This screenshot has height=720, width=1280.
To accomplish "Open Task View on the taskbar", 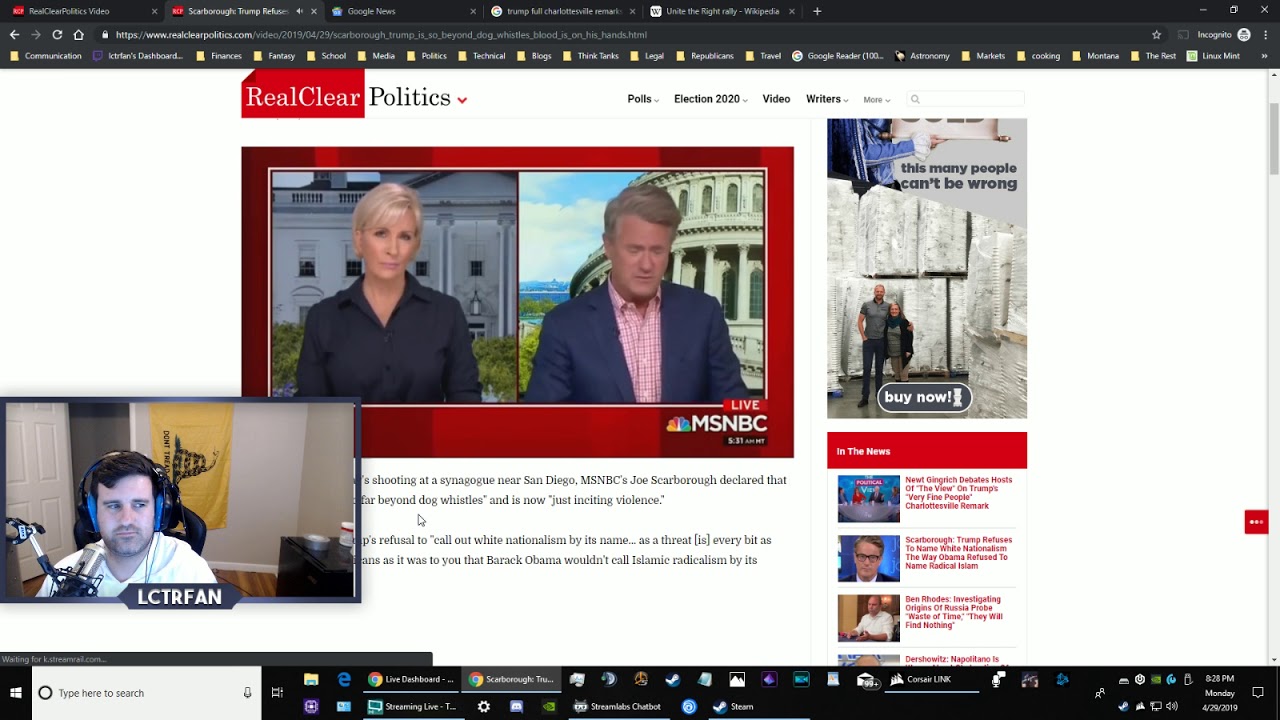I will (277, 693).
